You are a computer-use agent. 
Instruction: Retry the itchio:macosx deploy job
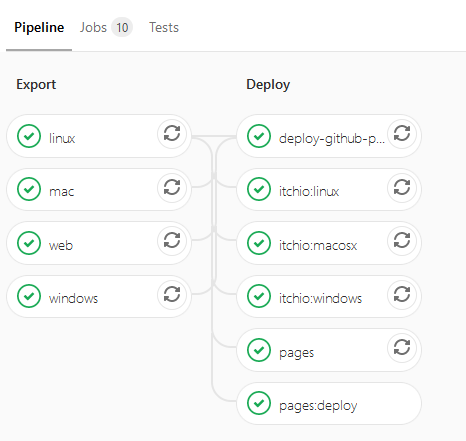click(402, 241)
